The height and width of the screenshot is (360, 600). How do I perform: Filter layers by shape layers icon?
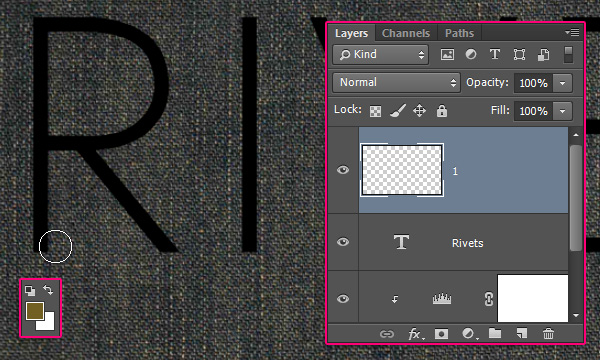pyautogui.click(x=519, y=54)
